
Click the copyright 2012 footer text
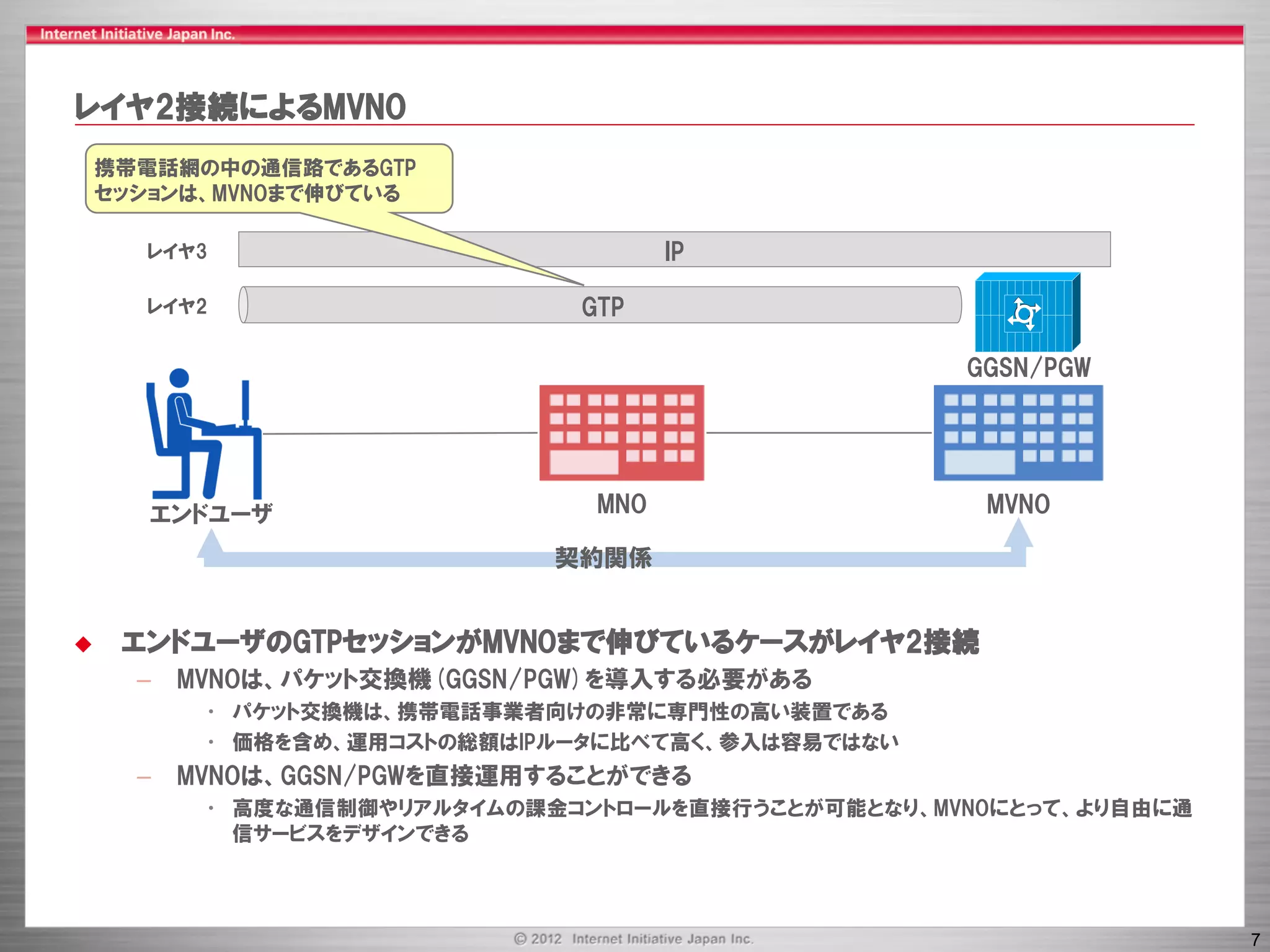(634, 939)
